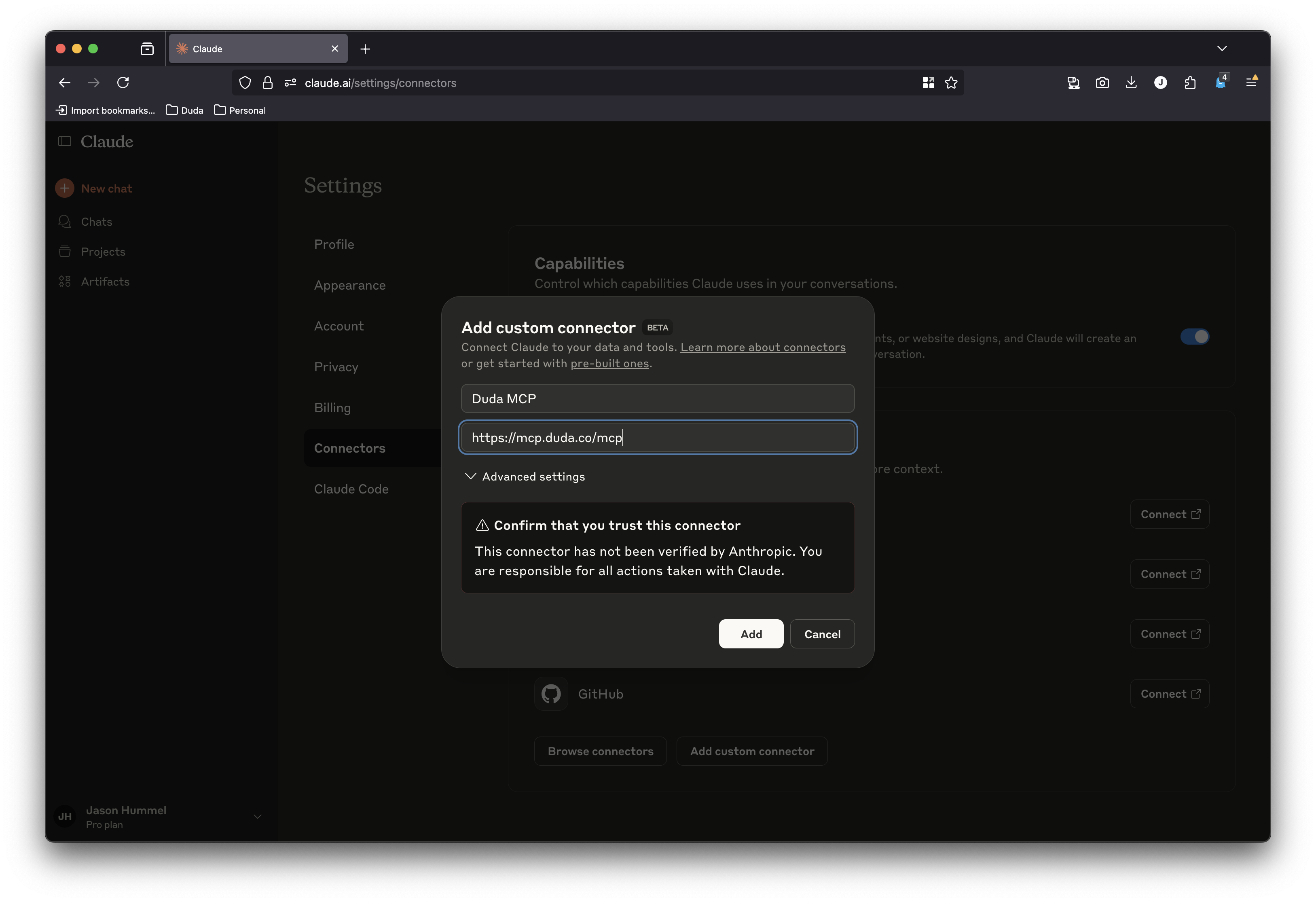Image resolution: width=1316 pixels, height=902 pixels.
Task: Cancel the Add custom connector dialog
Action: point(822,633)
